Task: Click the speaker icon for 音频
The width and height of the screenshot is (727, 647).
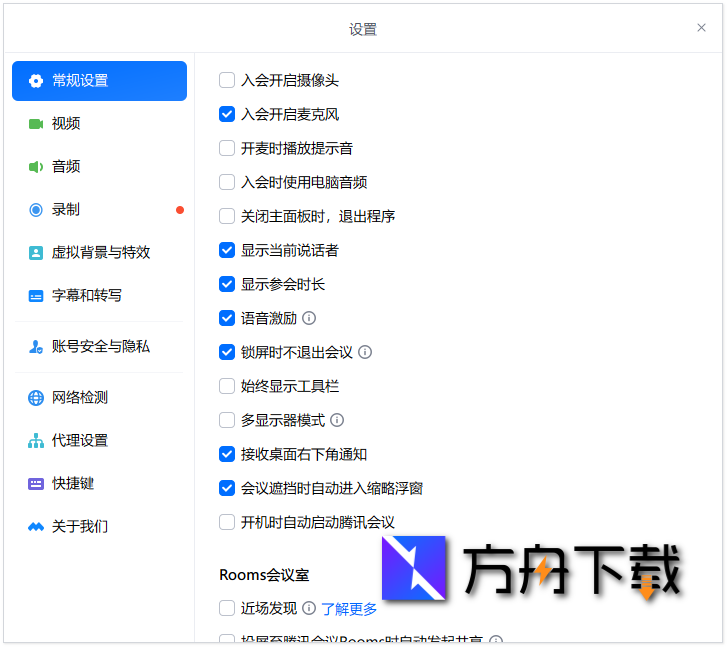Action: 36,167
